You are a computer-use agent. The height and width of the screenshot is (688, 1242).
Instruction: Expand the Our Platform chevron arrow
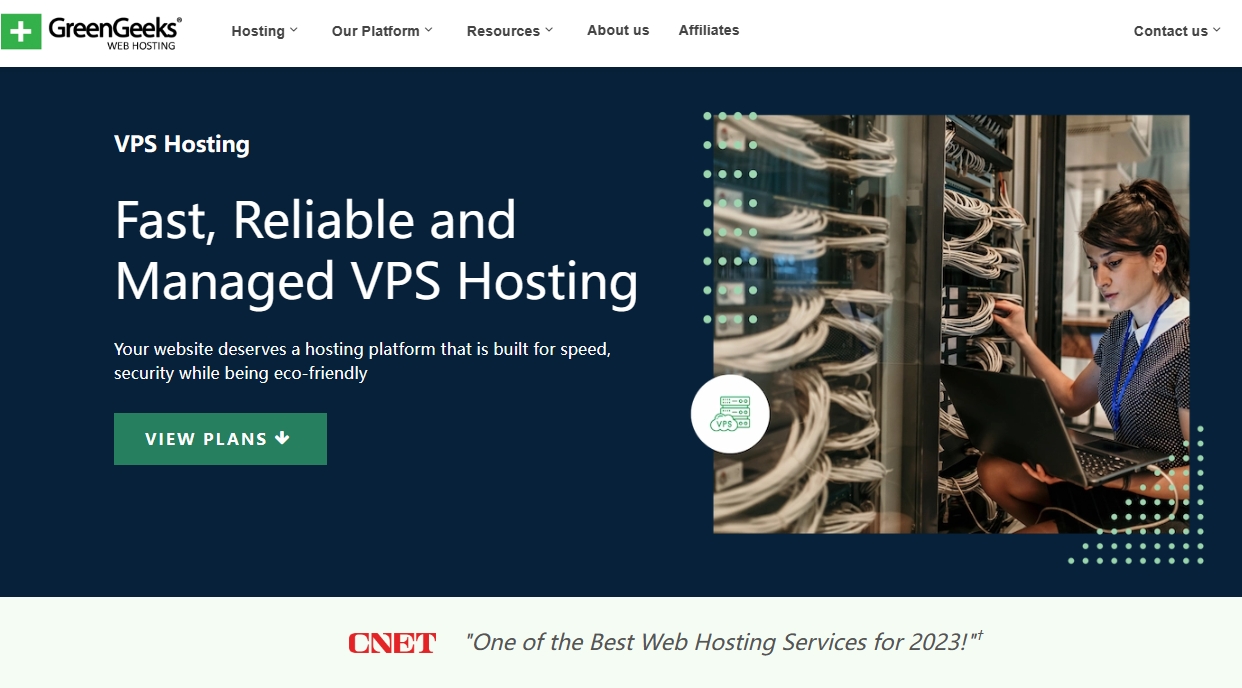pyautogui.click(x=428, y=30)
